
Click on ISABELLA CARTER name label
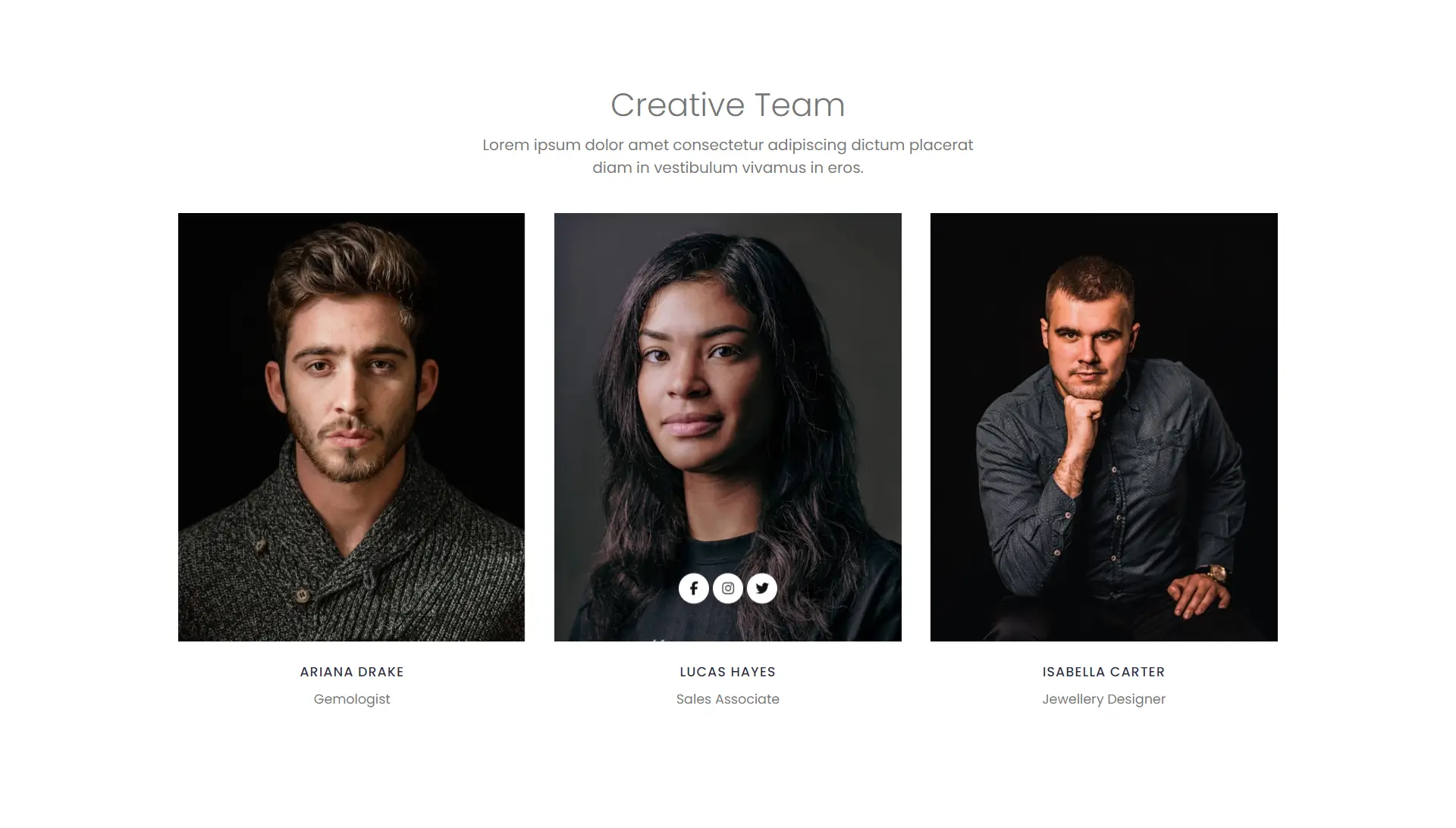[x=1103, y=671]
